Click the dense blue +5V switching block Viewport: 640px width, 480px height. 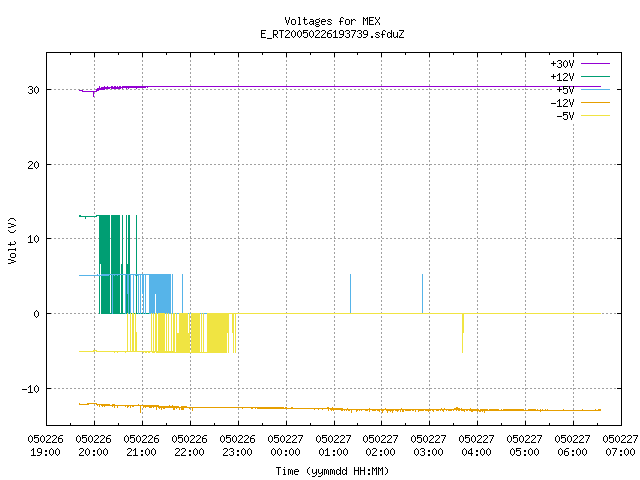(160, 294)
